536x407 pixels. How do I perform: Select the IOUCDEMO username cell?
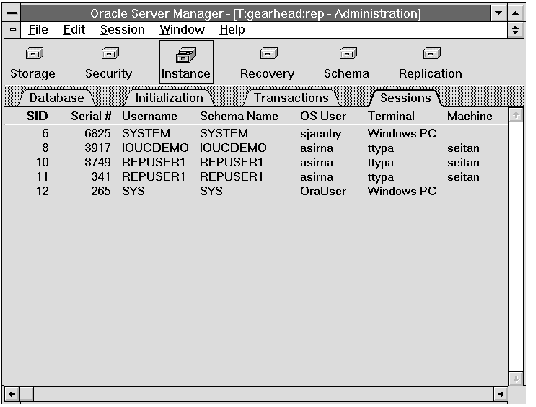155,148
